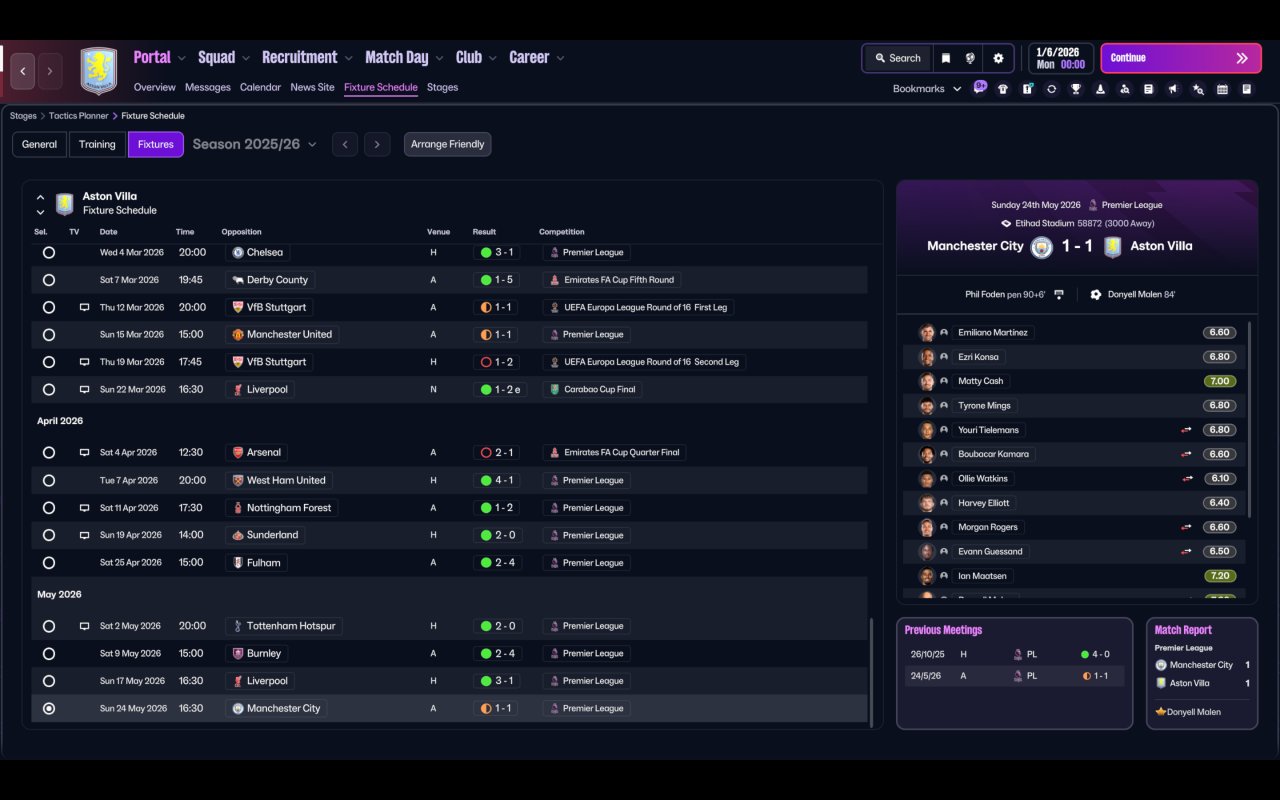Click substitution icon on Ollie Watkins row
Image resolution: width=1280 pixels, height=800 pixels.
pyautogui.click(x=1187, y=479)
